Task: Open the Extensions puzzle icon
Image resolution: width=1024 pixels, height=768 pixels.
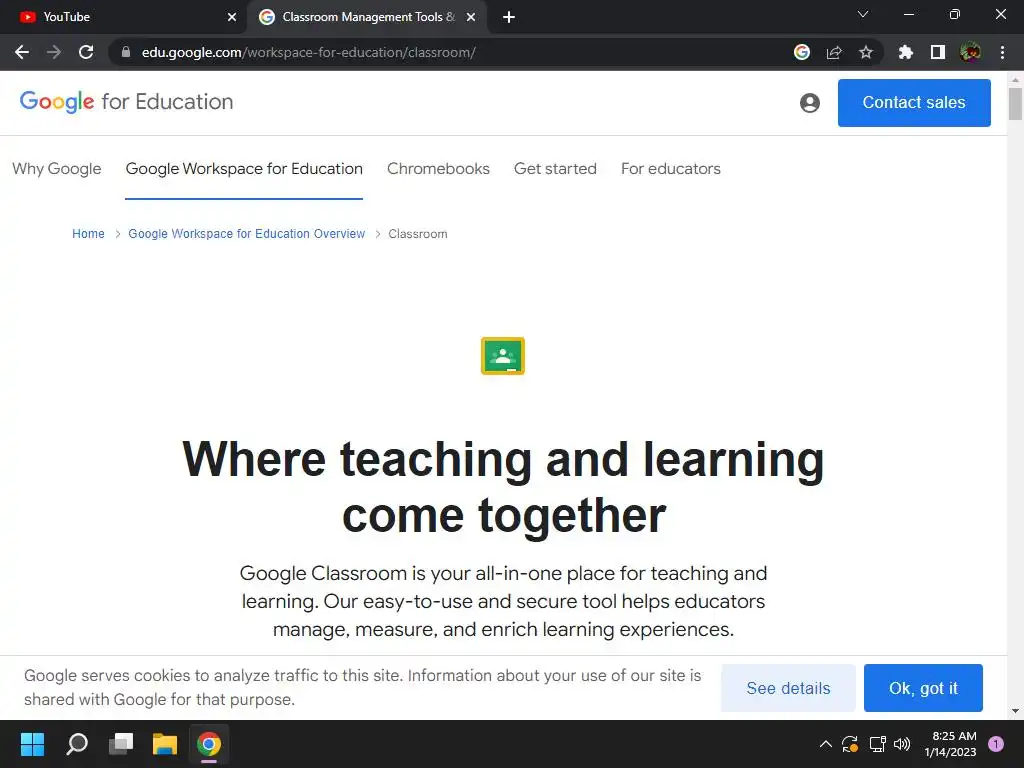Action: 906,52
